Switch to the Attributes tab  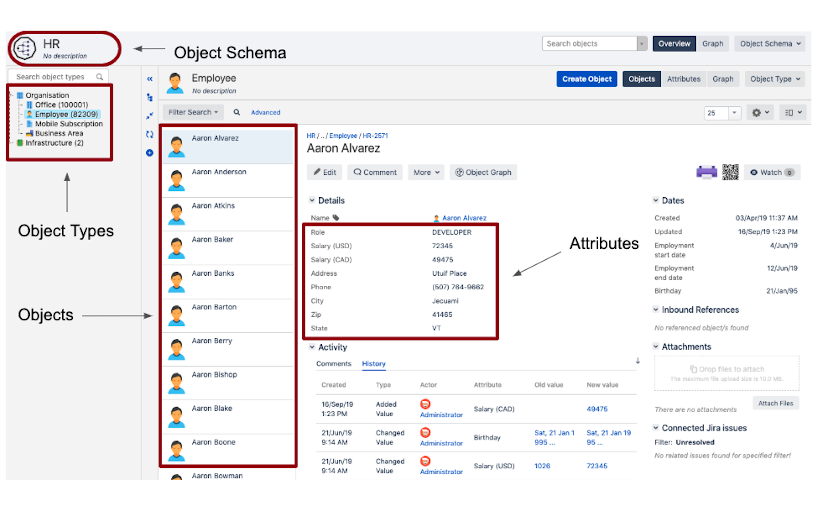tap(683, 79)
